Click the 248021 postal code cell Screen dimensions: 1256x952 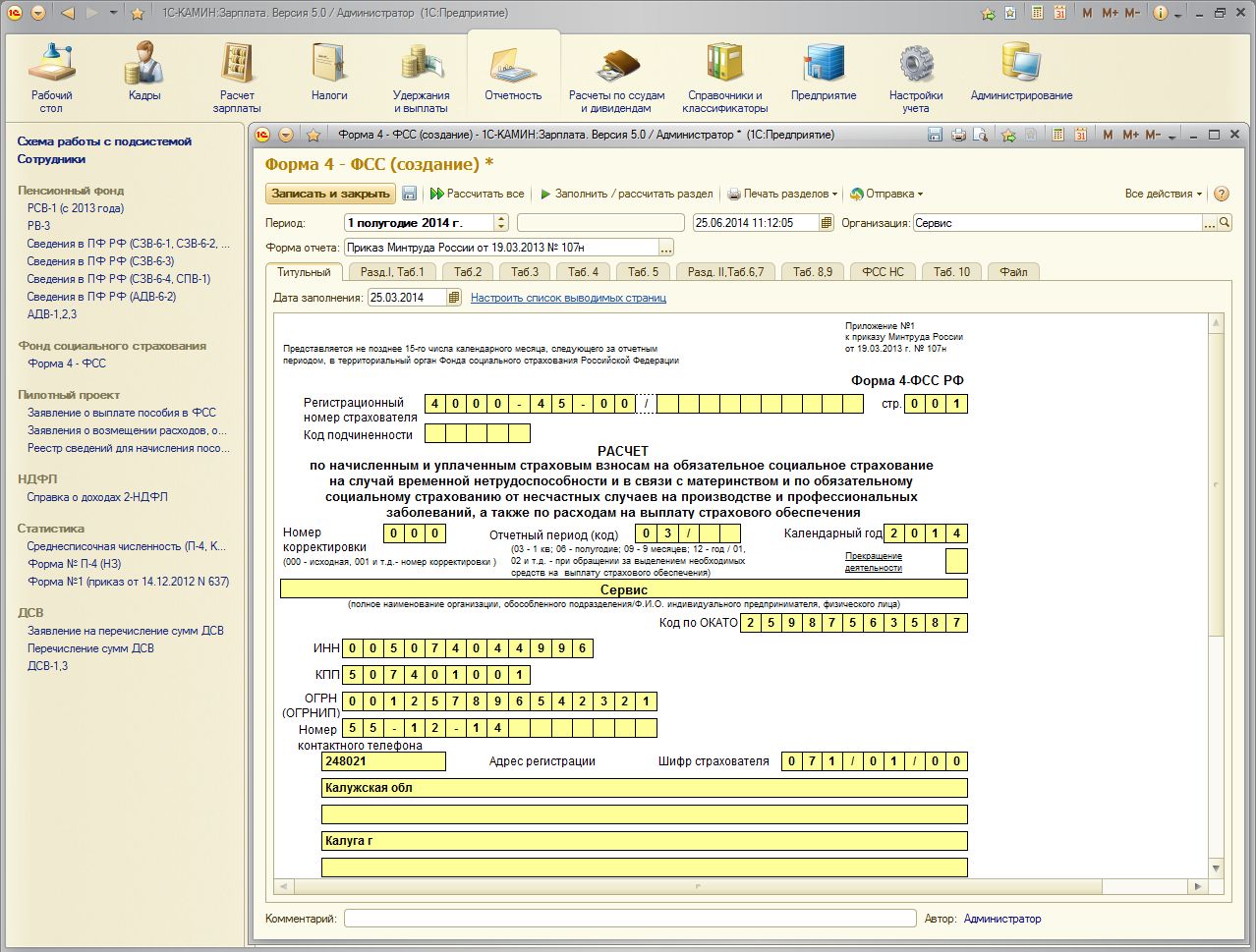383,761
